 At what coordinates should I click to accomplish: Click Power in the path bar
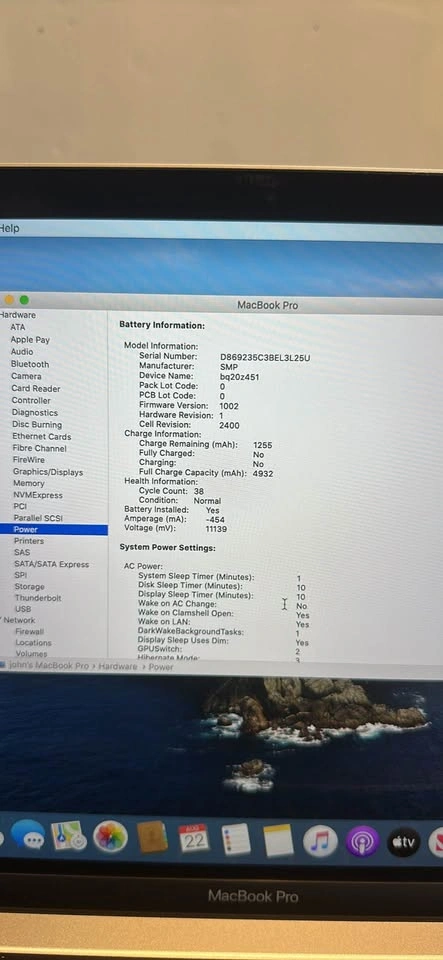(x=162, y=667)
